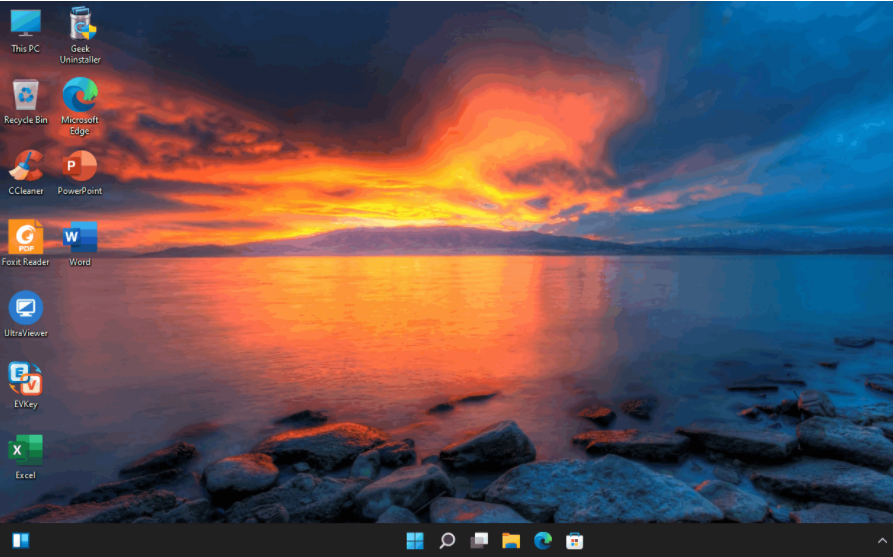Select the EVKey desktop shortcut
Screen dimensions: 893x557
click(x=26, y=386)
